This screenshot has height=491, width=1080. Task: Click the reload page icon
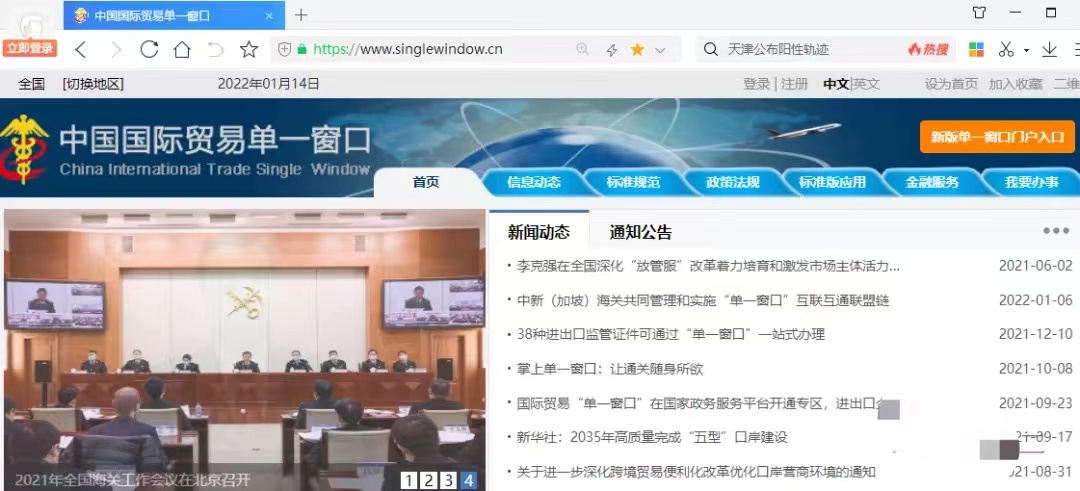tap(149, 50)
